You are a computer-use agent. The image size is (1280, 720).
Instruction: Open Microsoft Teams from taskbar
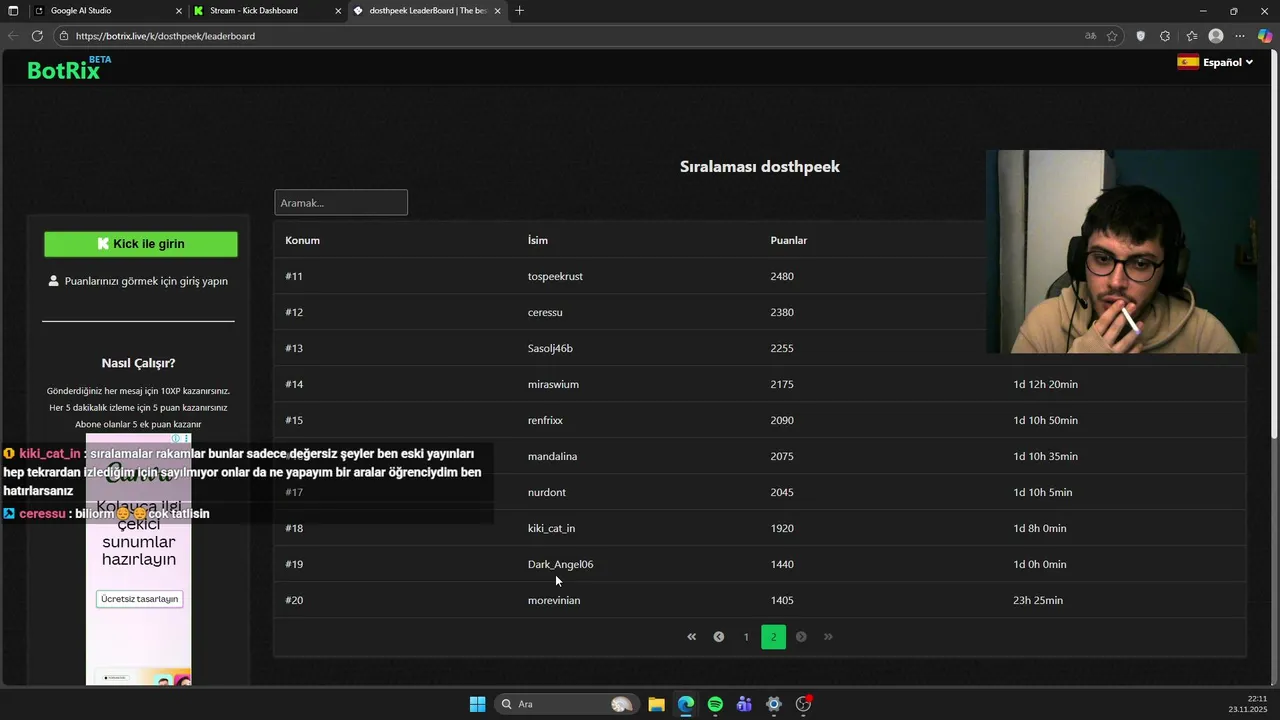(x=744, y=704)
